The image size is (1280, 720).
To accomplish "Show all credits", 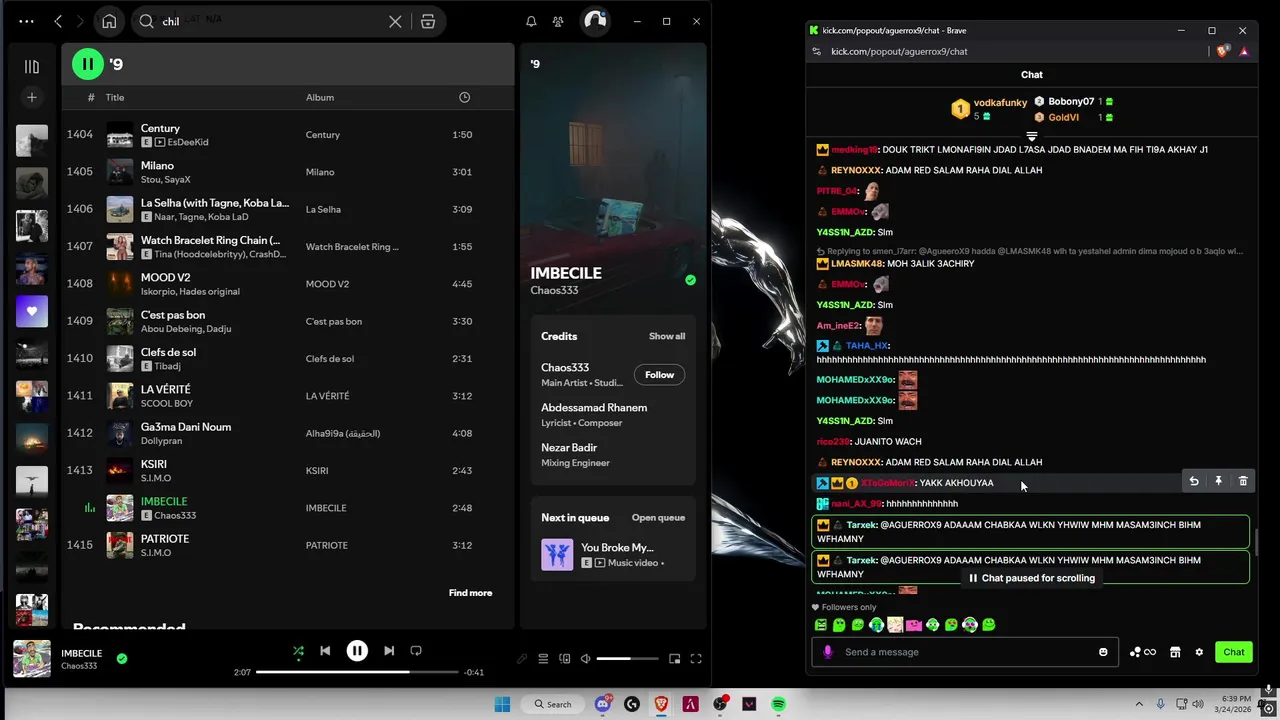I will [x=667, y=336].
